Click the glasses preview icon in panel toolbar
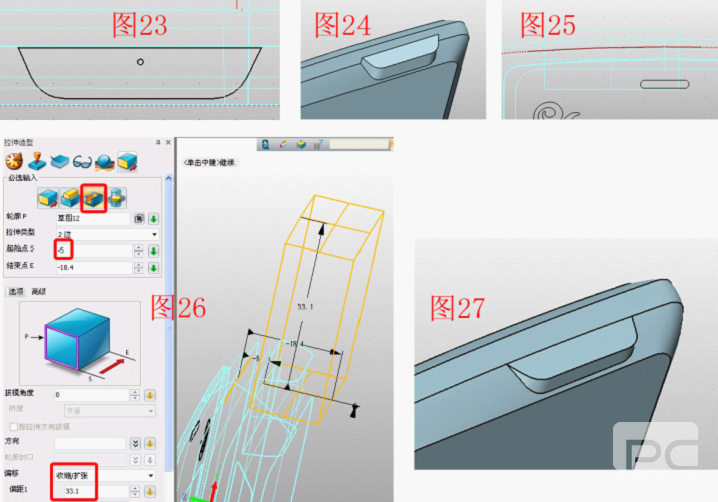 83,161
